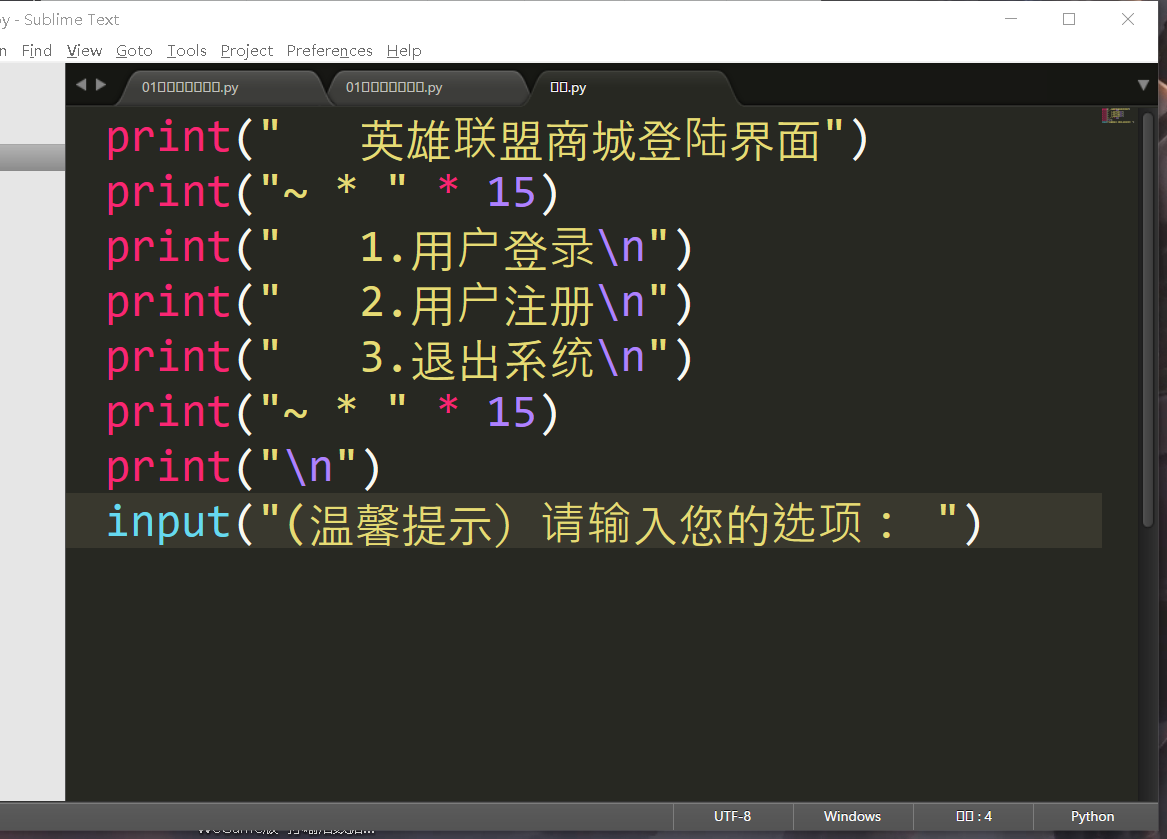
Task: Change line endings via Windows status entry
Action: (852, 817)
